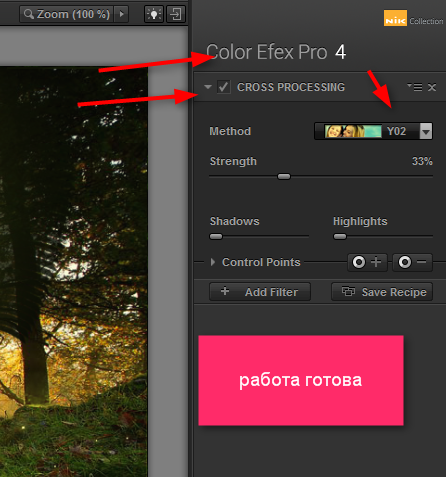Add a positive control point
Image resolution: width=446 pixels, height=477 pixels.
[367, 262]
